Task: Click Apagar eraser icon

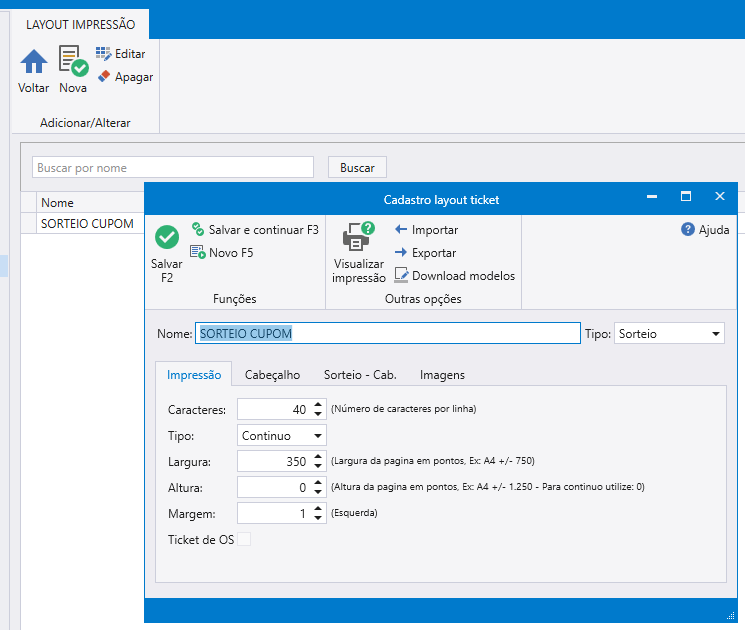Action: point(104,77)
